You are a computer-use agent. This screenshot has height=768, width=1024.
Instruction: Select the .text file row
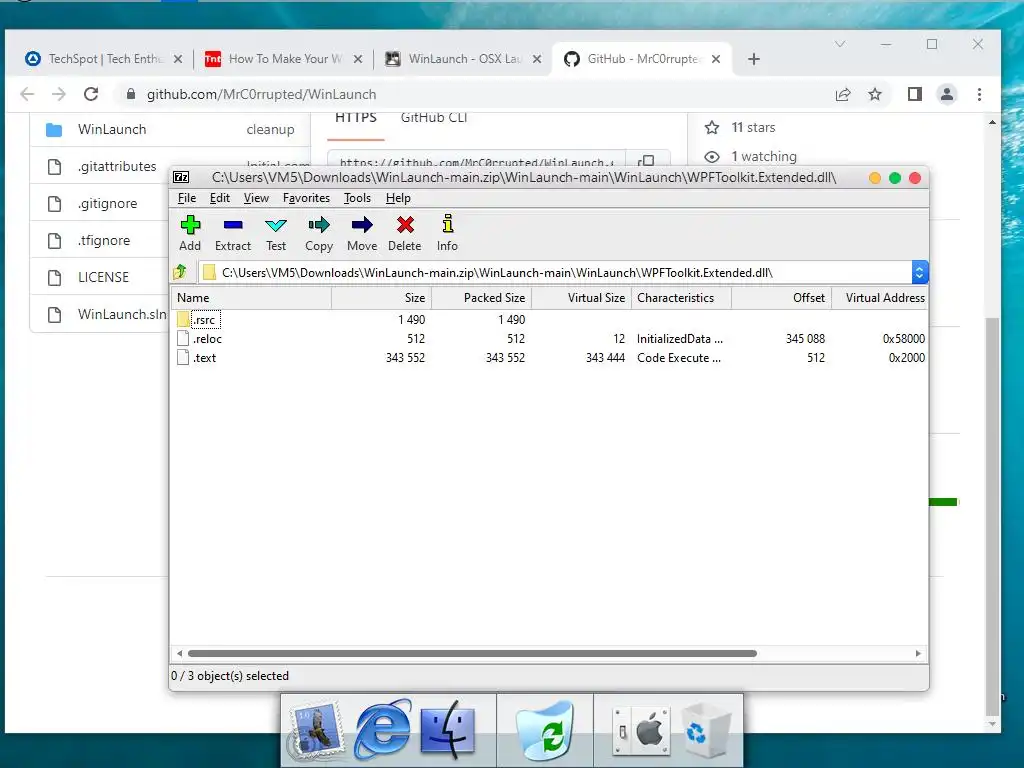[x=549, y=357]
